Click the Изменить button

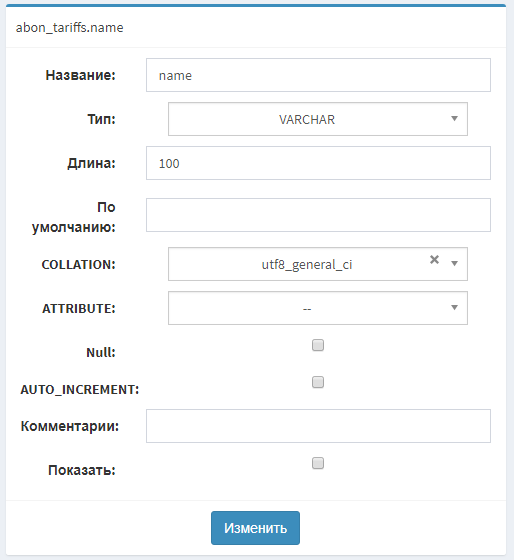click(x=255, y=528)
